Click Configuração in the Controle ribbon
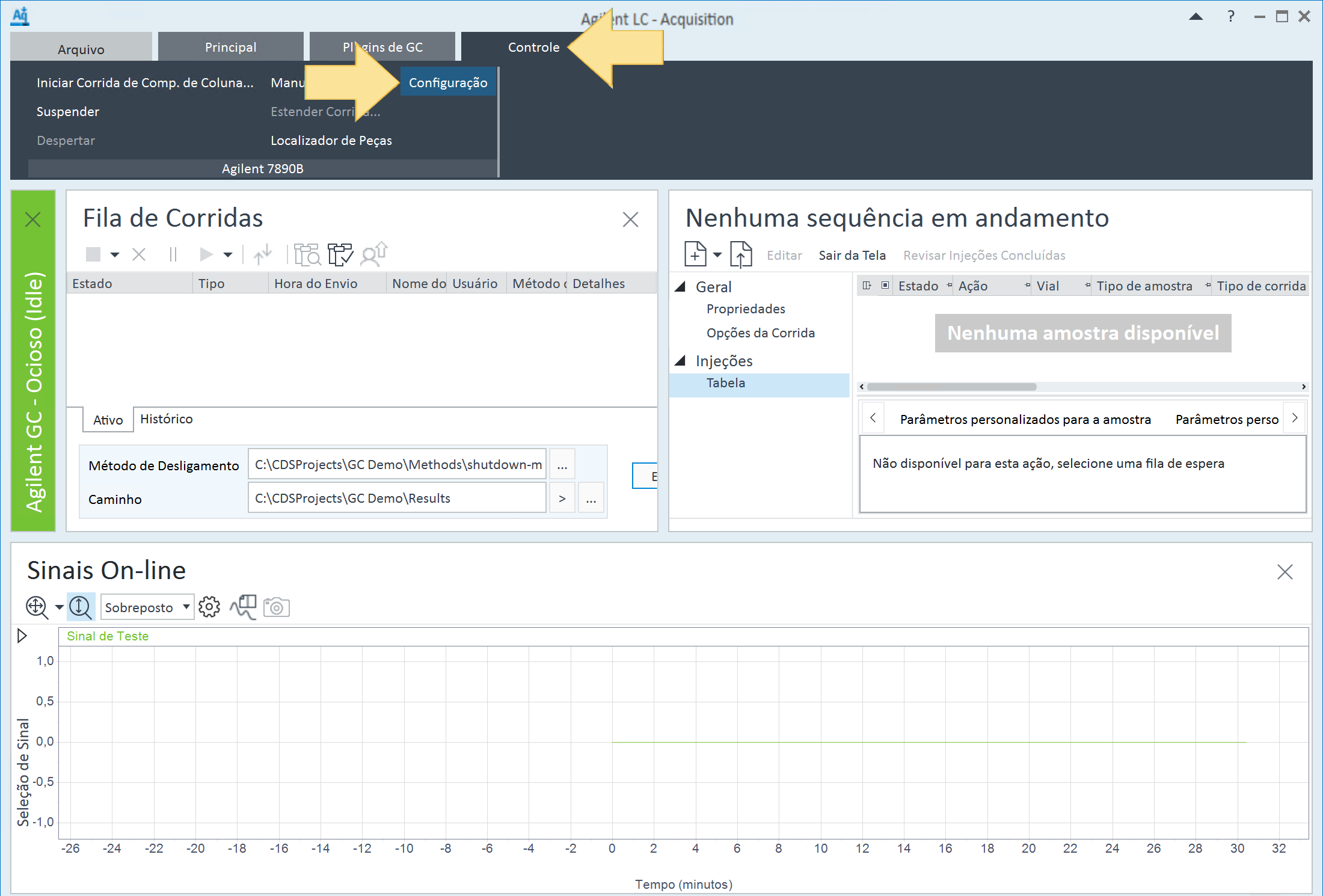 tap(448, 82)
